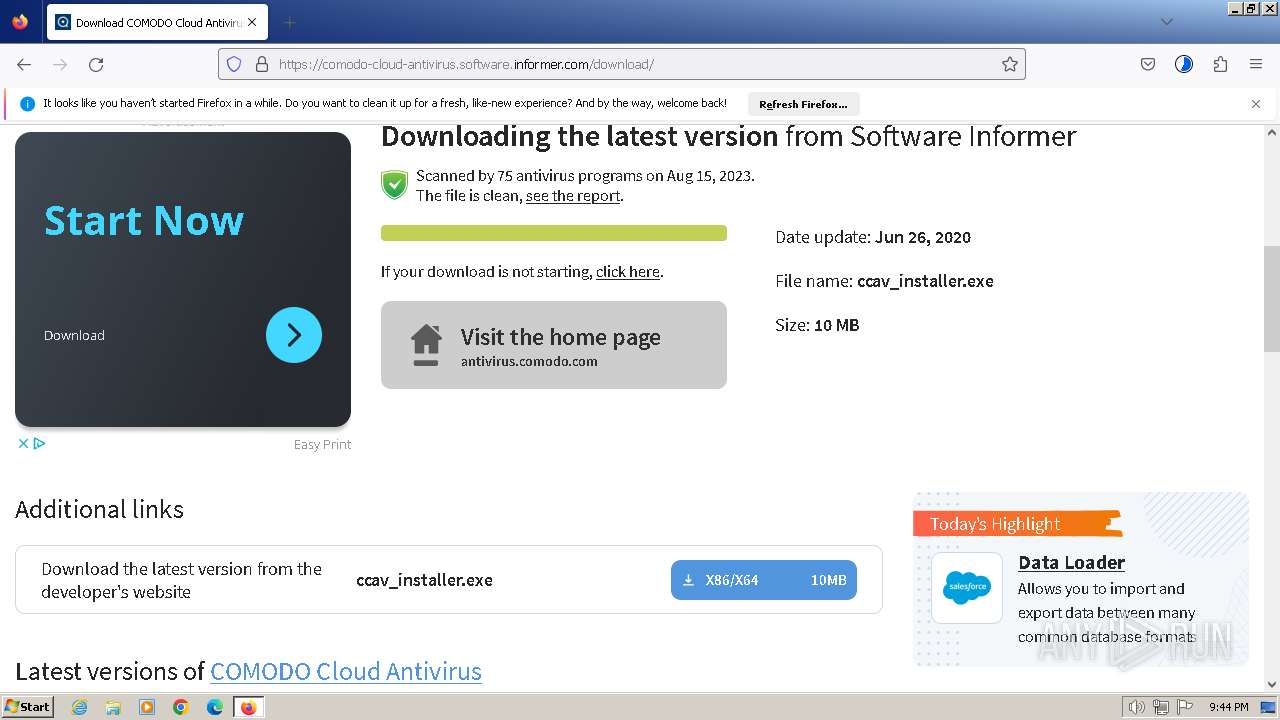The image size is (1280, 720).
Task: Click the Start Now ad heading
Action: click(144, 220)
